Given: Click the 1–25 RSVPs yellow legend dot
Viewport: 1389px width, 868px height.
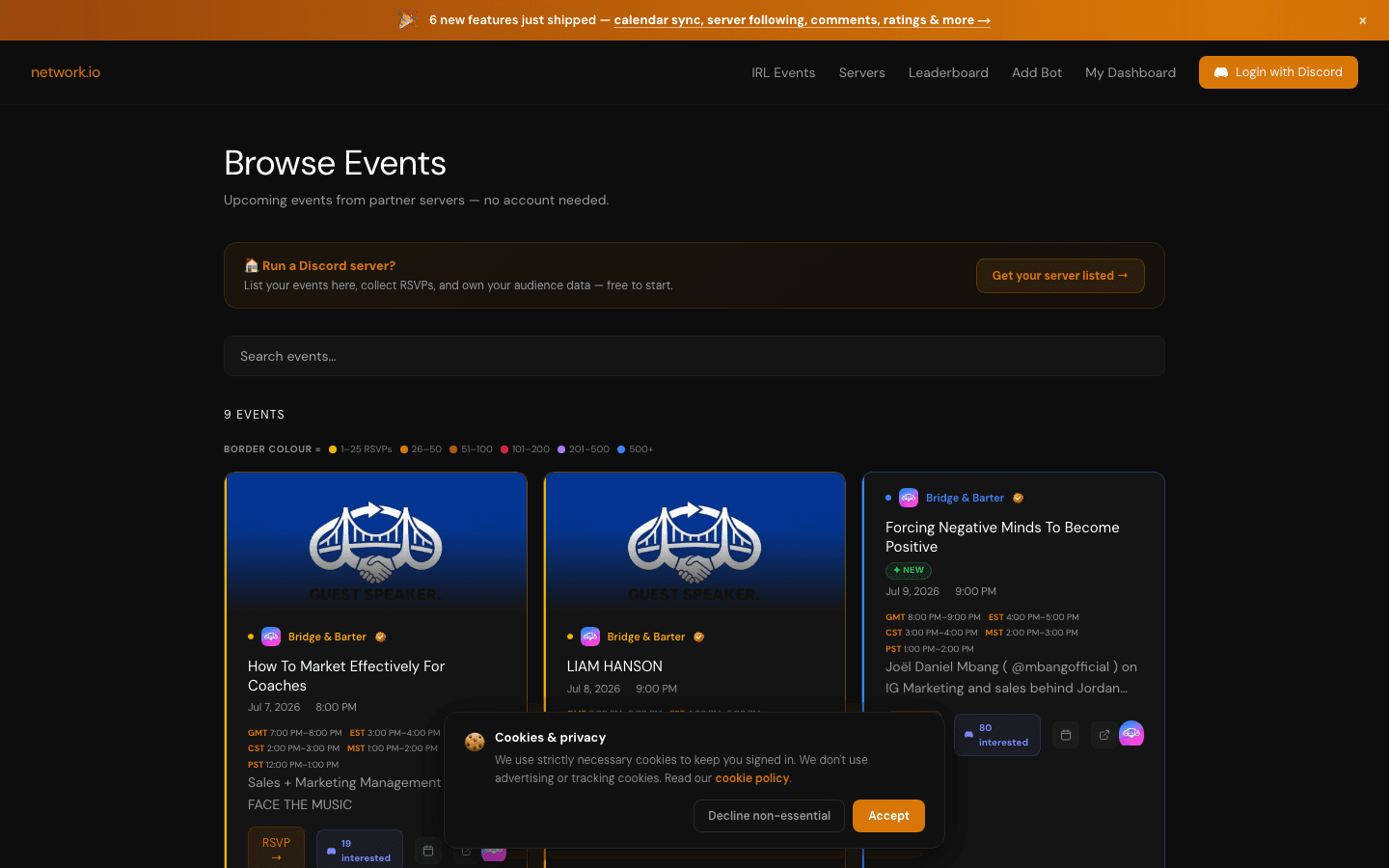Looking at the screenshot, I should pos(333,449).
